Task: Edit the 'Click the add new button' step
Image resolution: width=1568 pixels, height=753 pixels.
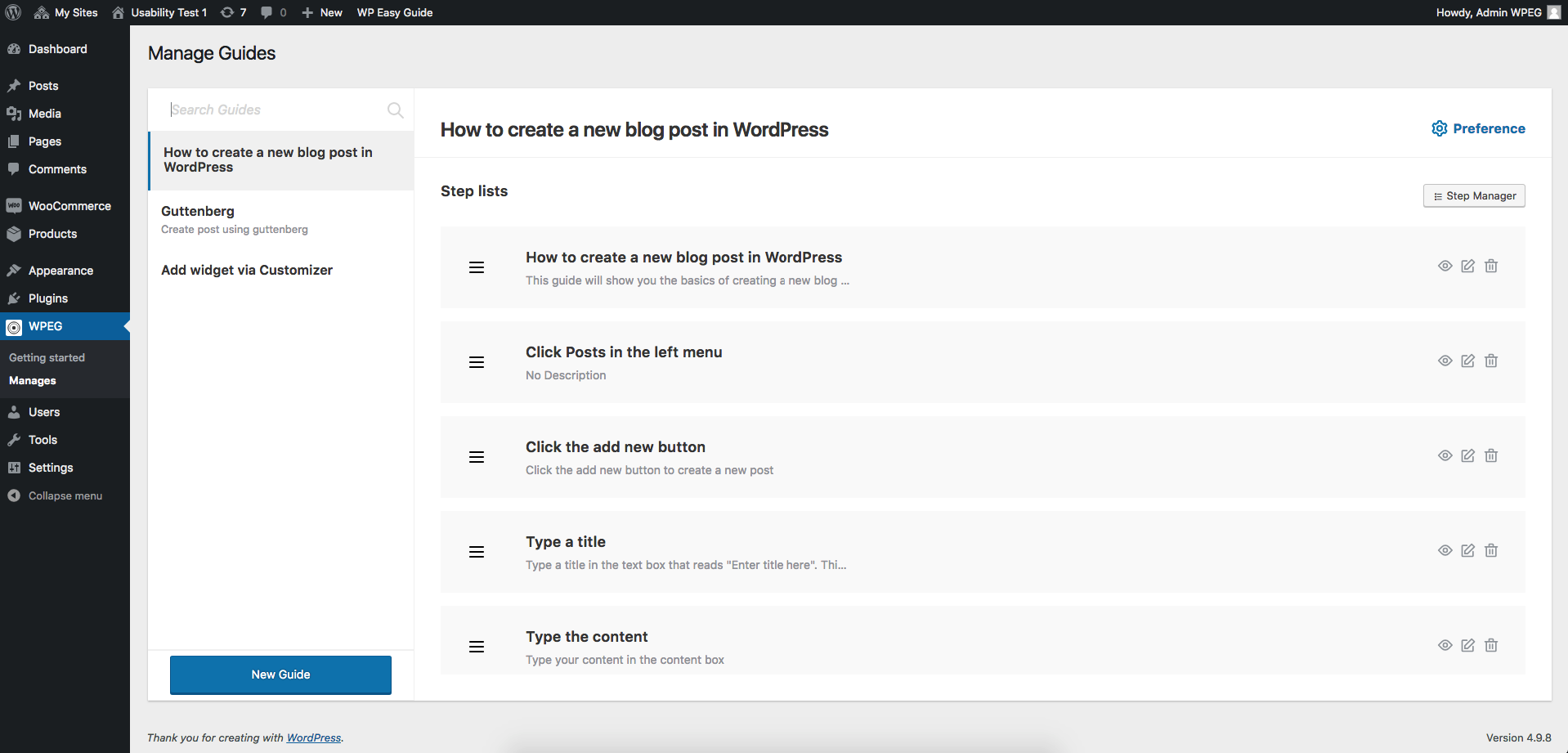Action: point(1468,455)
